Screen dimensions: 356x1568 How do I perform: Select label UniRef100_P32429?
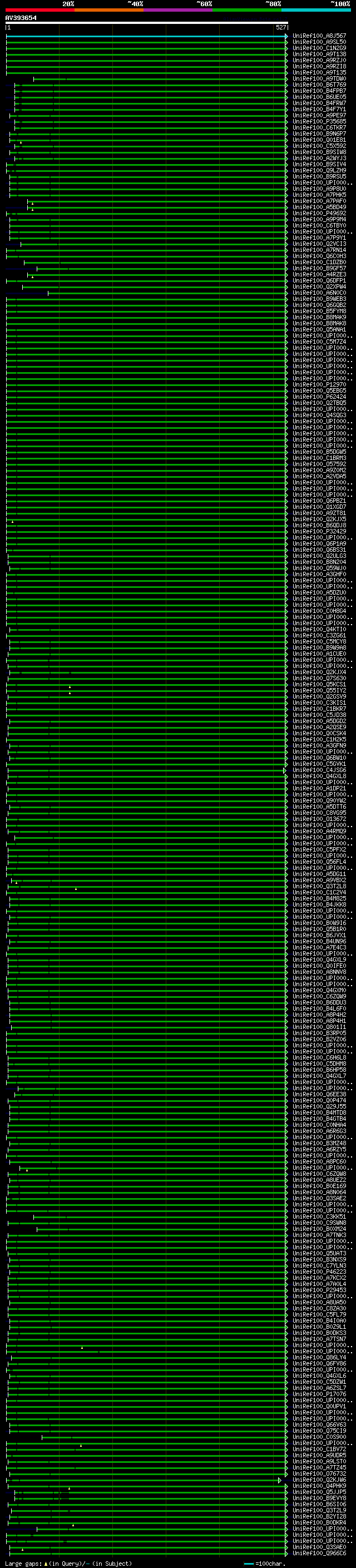pyautogui.click(x=319, y=531)
